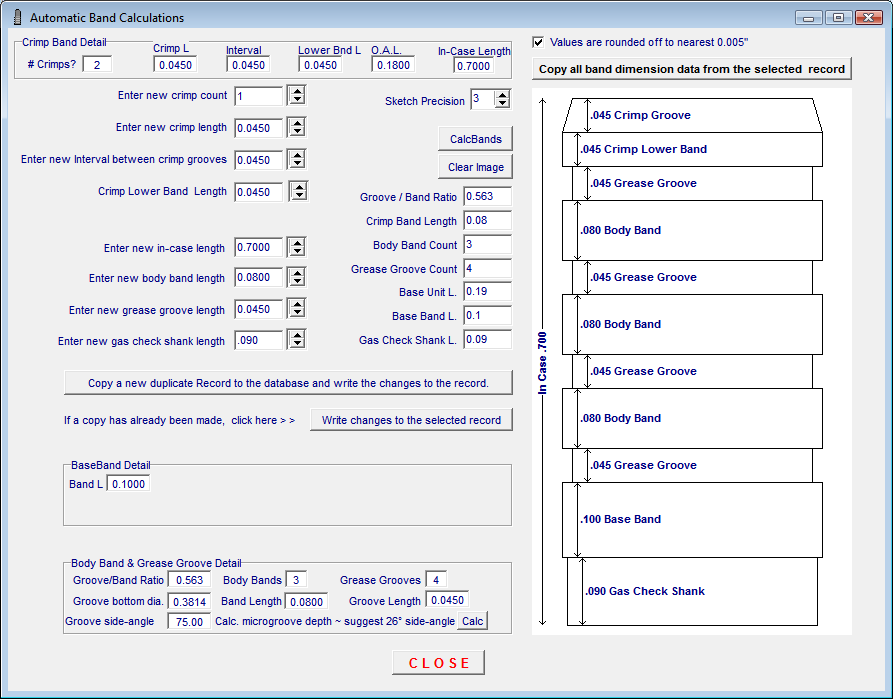Click the Enter new crimp count field

click(x=259, y=96)
